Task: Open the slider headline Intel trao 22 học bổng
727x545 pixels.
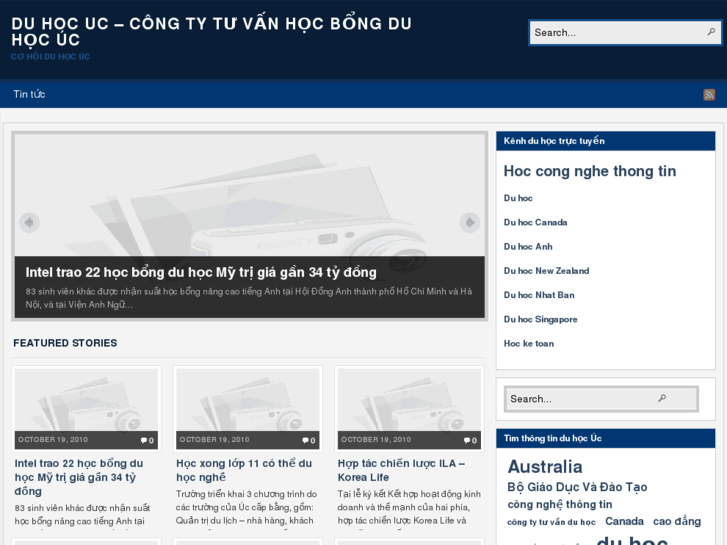Action: pyautogui.click(x=201, y=272)
